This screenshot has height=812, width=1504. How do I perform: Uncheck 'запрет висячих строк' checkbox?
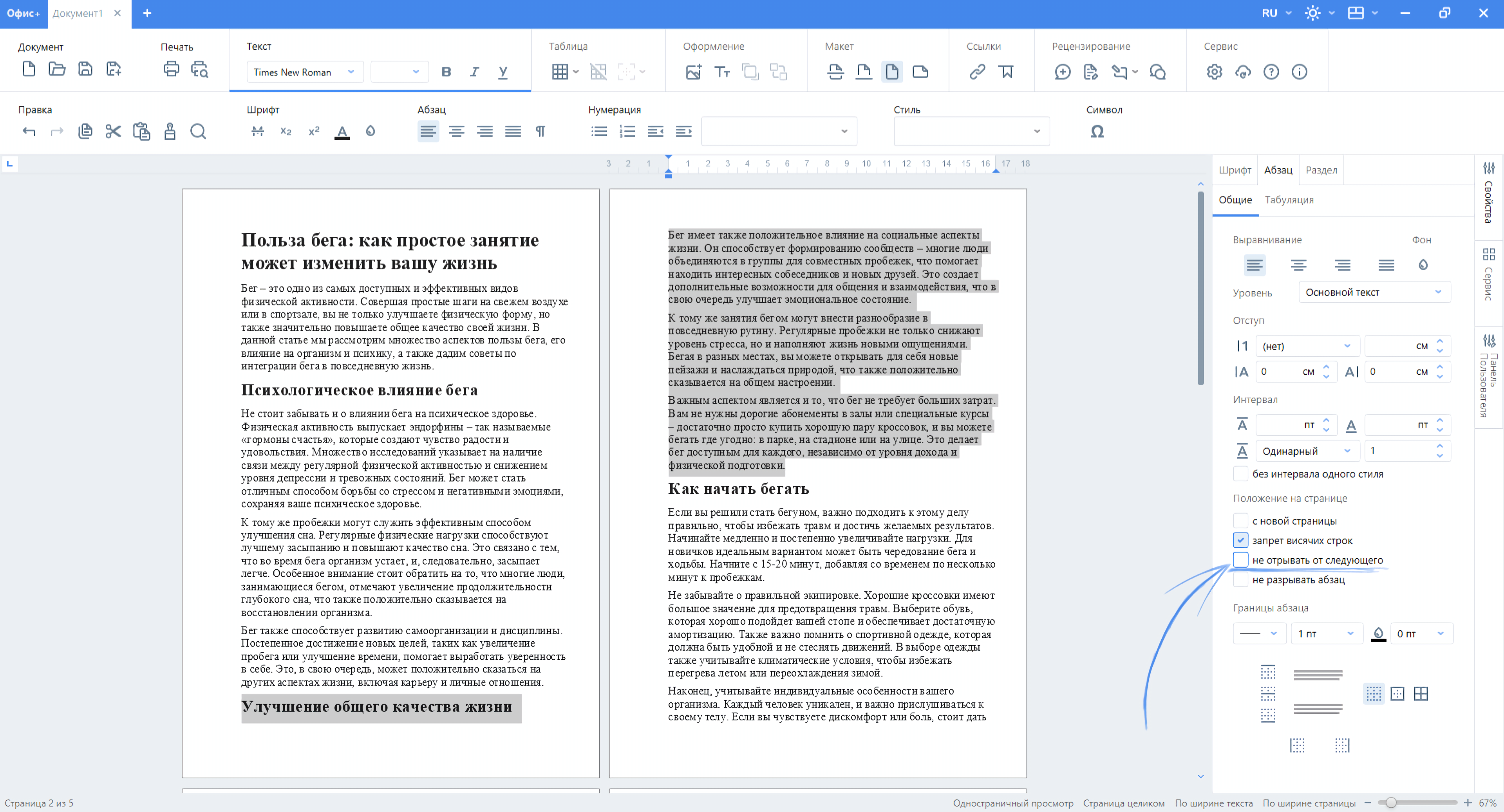[1241, 540]
